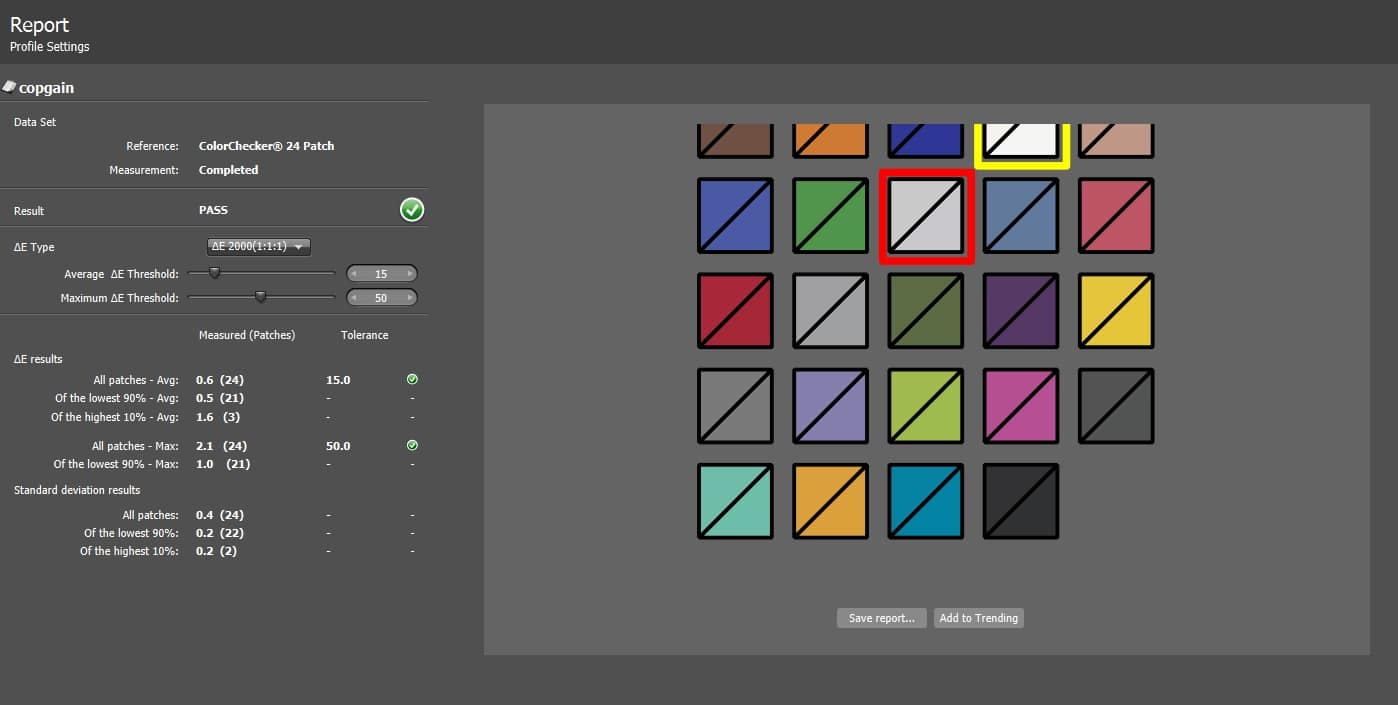Decrease Average ΔE Threshold with left arrow

pyautogui.click(x=354, y=274)
